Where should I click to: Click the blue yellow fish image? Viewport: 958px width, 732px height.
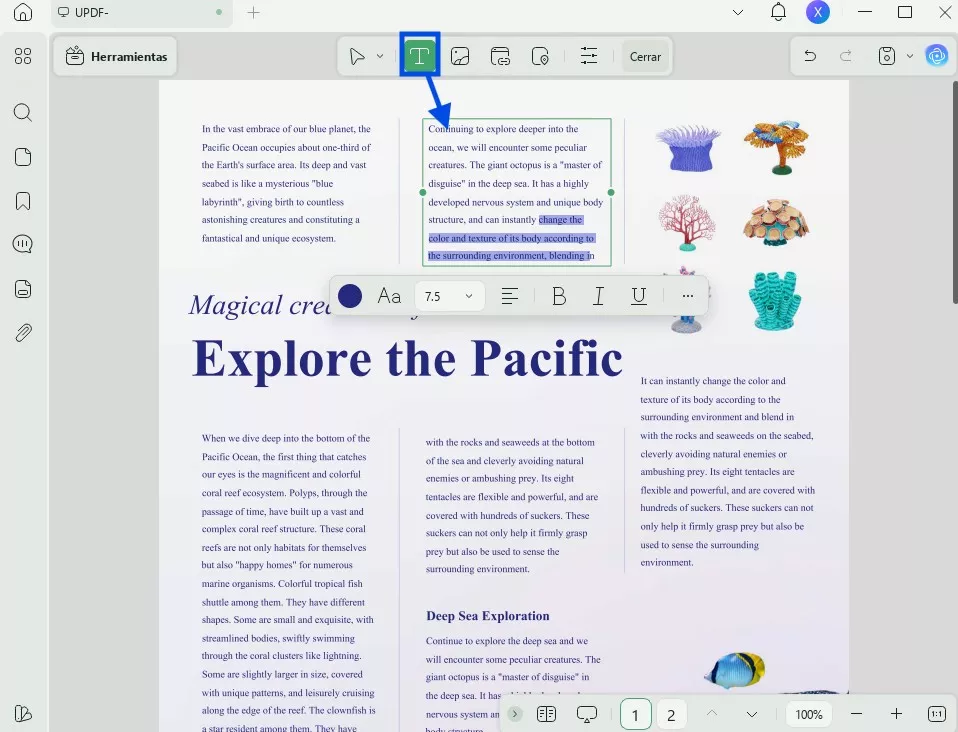(734, 670)
